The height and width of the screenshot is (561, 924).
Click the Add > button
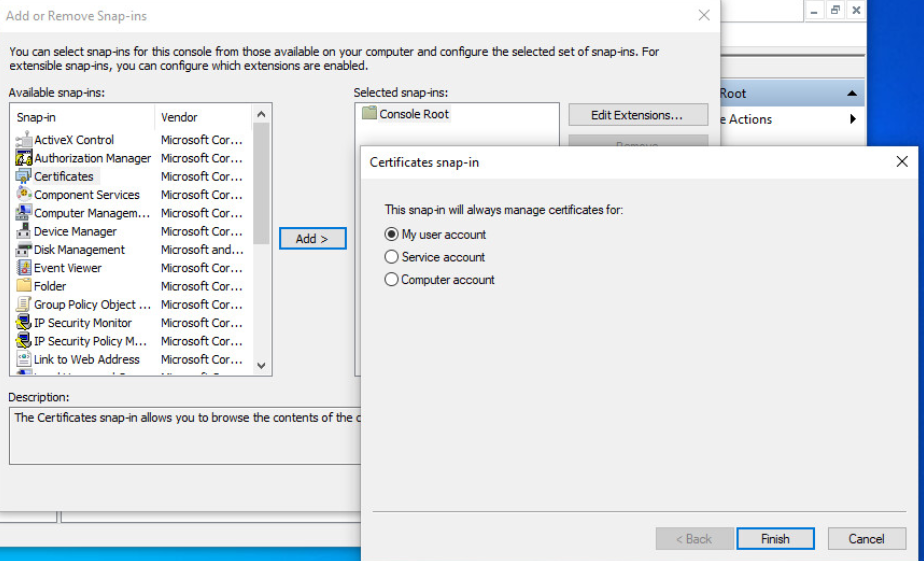coord(312,239)
